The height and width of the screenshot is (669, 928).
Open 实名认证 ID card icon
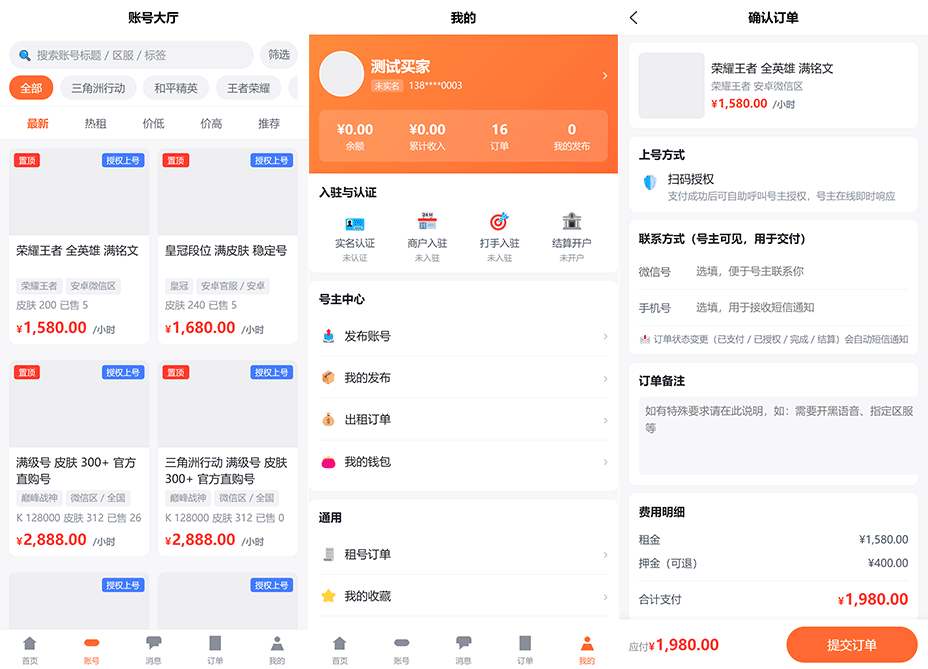355,224
